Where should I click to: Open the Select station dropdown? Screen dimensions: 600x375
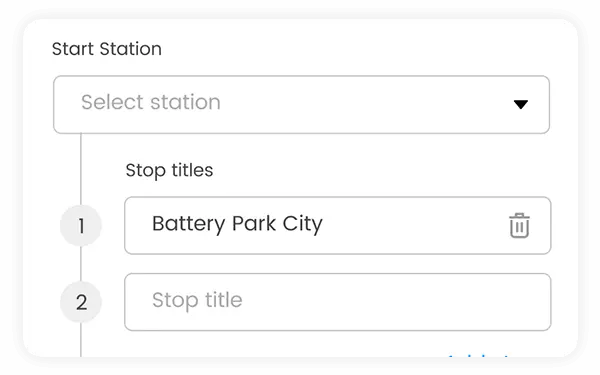click(301, 104)
